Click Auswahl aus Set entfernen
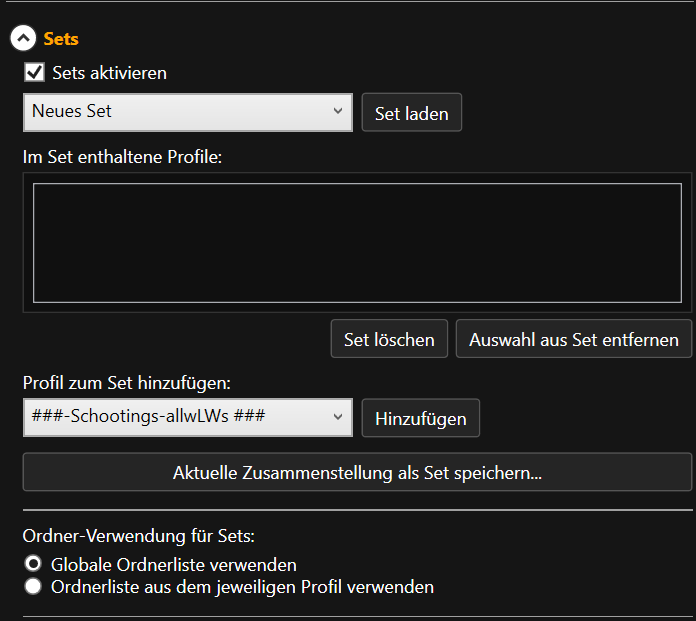Screen dimensions: 696x621 573,339
